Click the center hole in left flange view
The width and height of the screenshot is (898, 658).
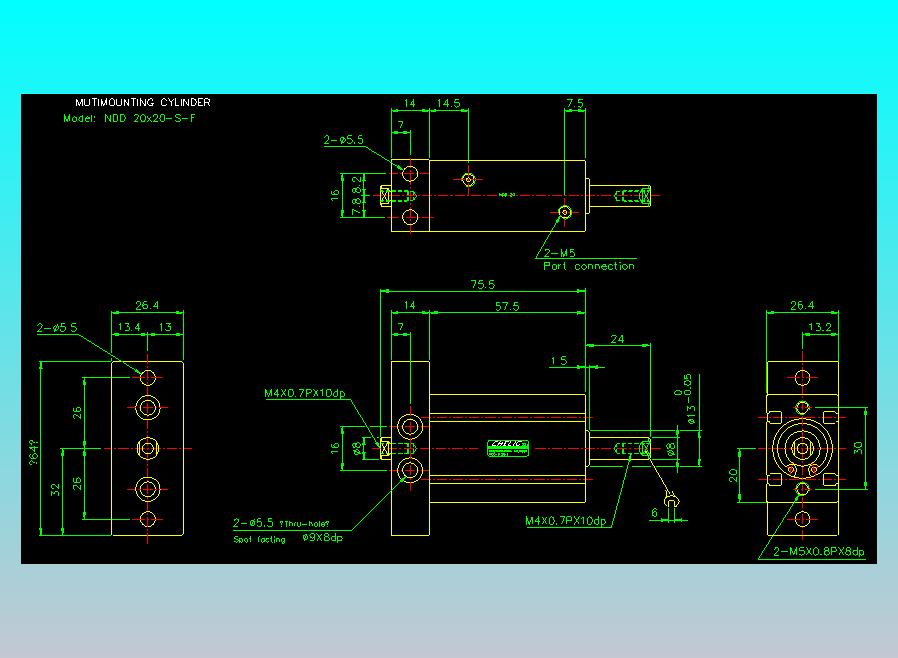(x=148, y=448)
